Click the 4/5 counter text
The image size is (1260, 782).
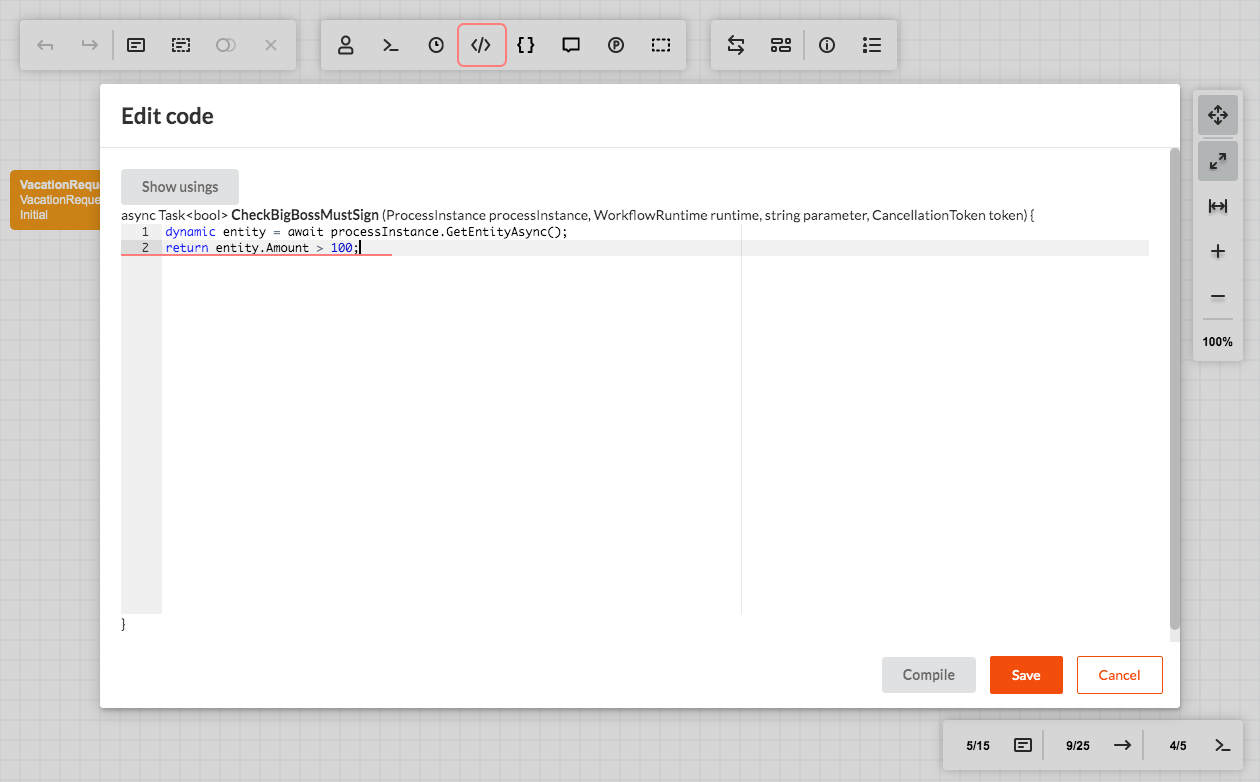(1178, 746)
